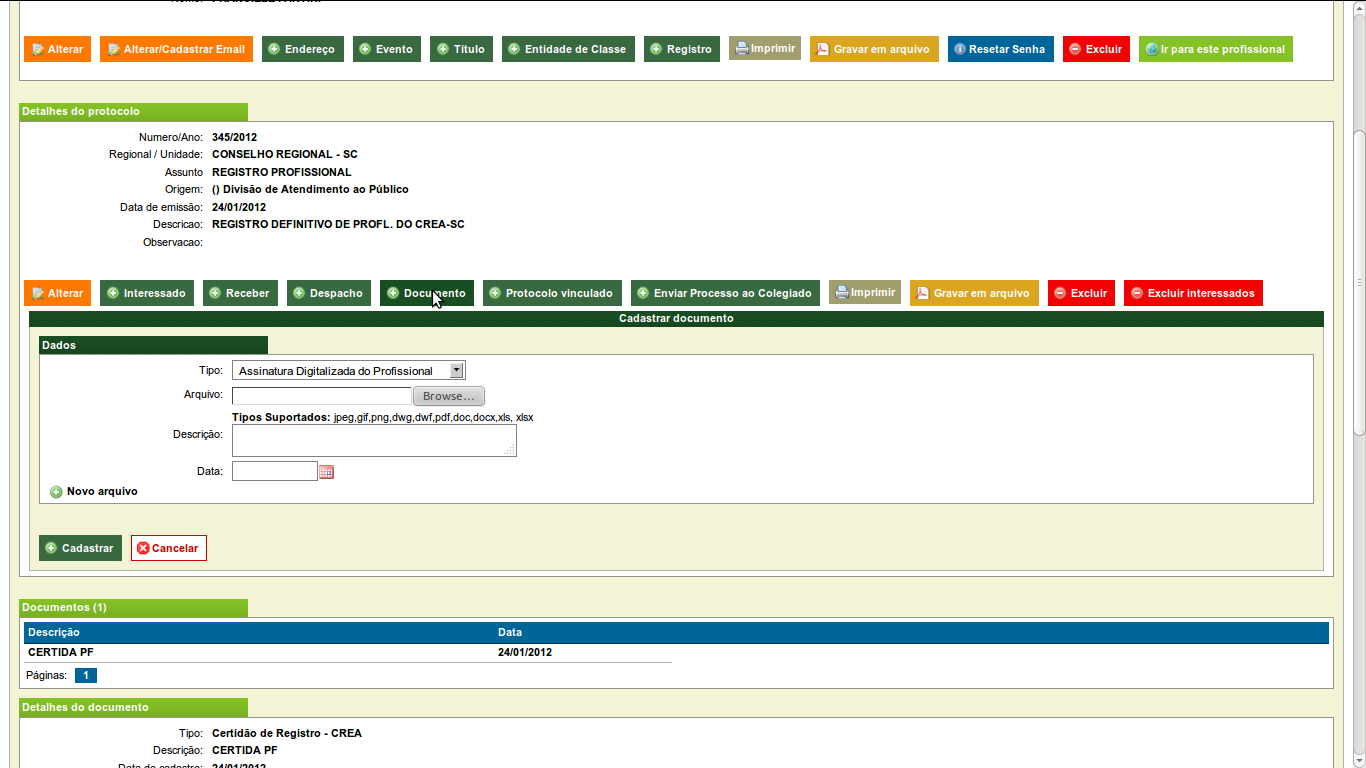This screenshot has height=768, width=1366.
Task: Click Excluir in the professional toolbar
Action: [1096, 49]
